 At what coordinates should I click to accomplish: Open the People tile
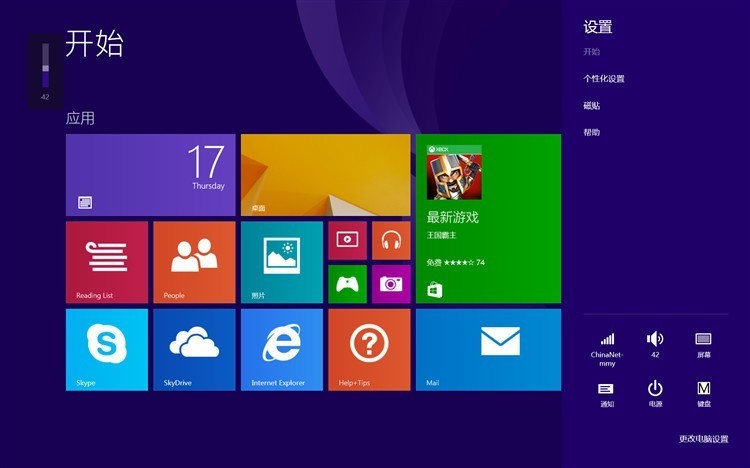194,262
